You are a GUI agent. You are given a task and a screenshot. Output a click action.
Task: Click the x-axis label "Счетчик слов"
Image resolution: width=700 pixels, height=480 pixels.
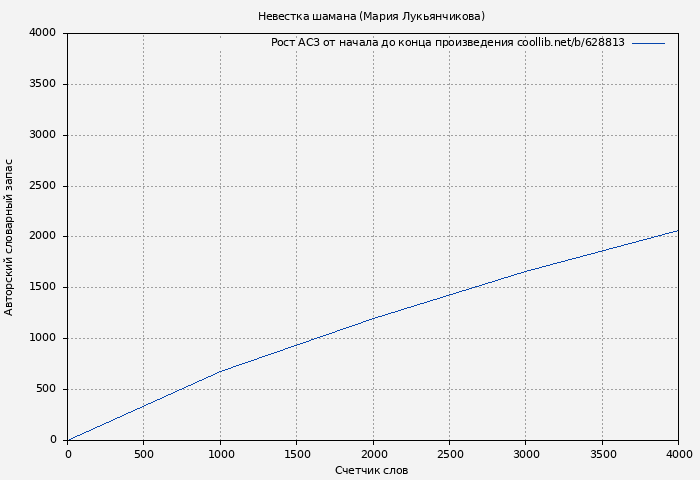click(371, 470)
